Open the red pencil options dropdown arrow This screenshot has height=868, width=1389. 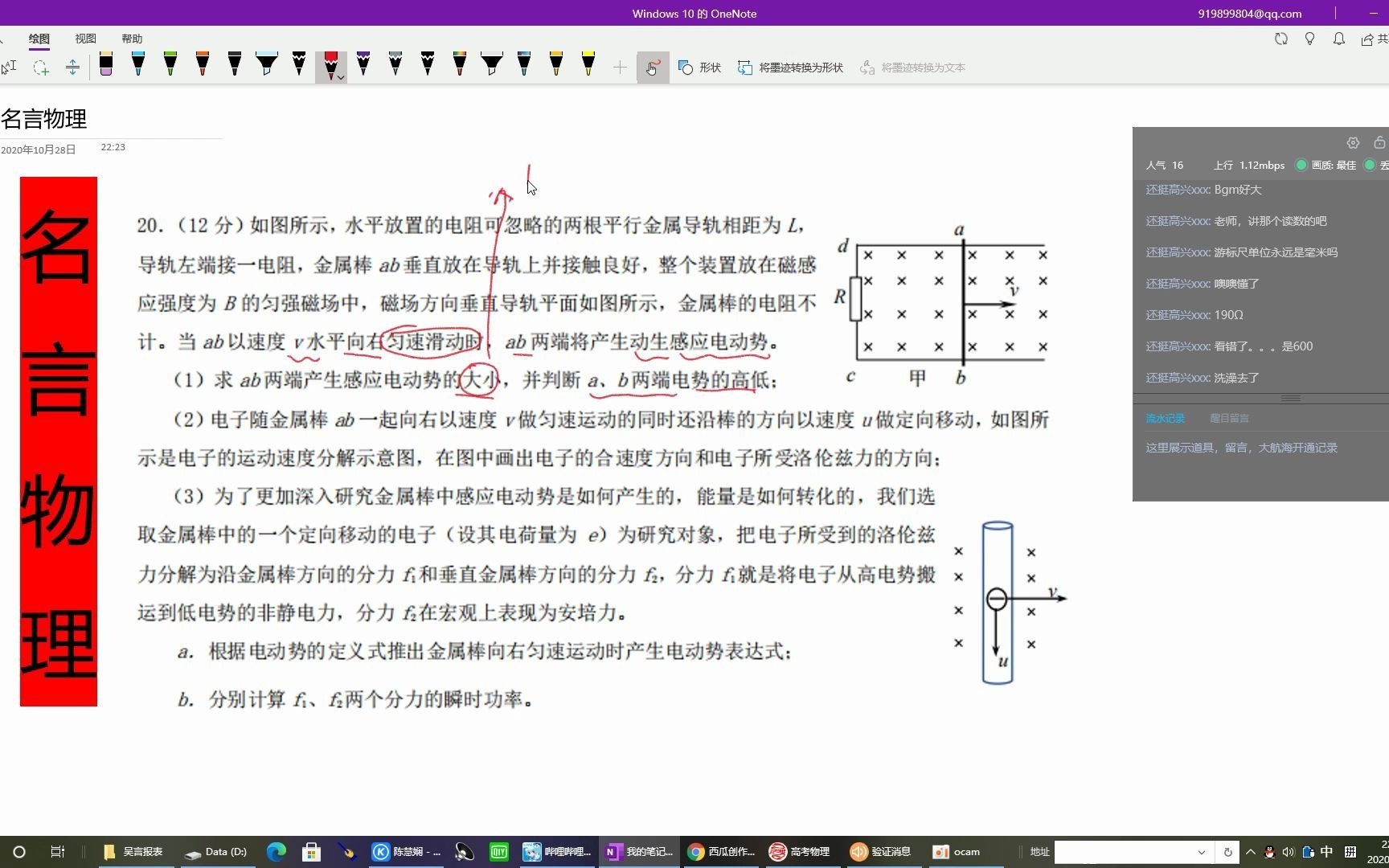(x=342, y=77)
